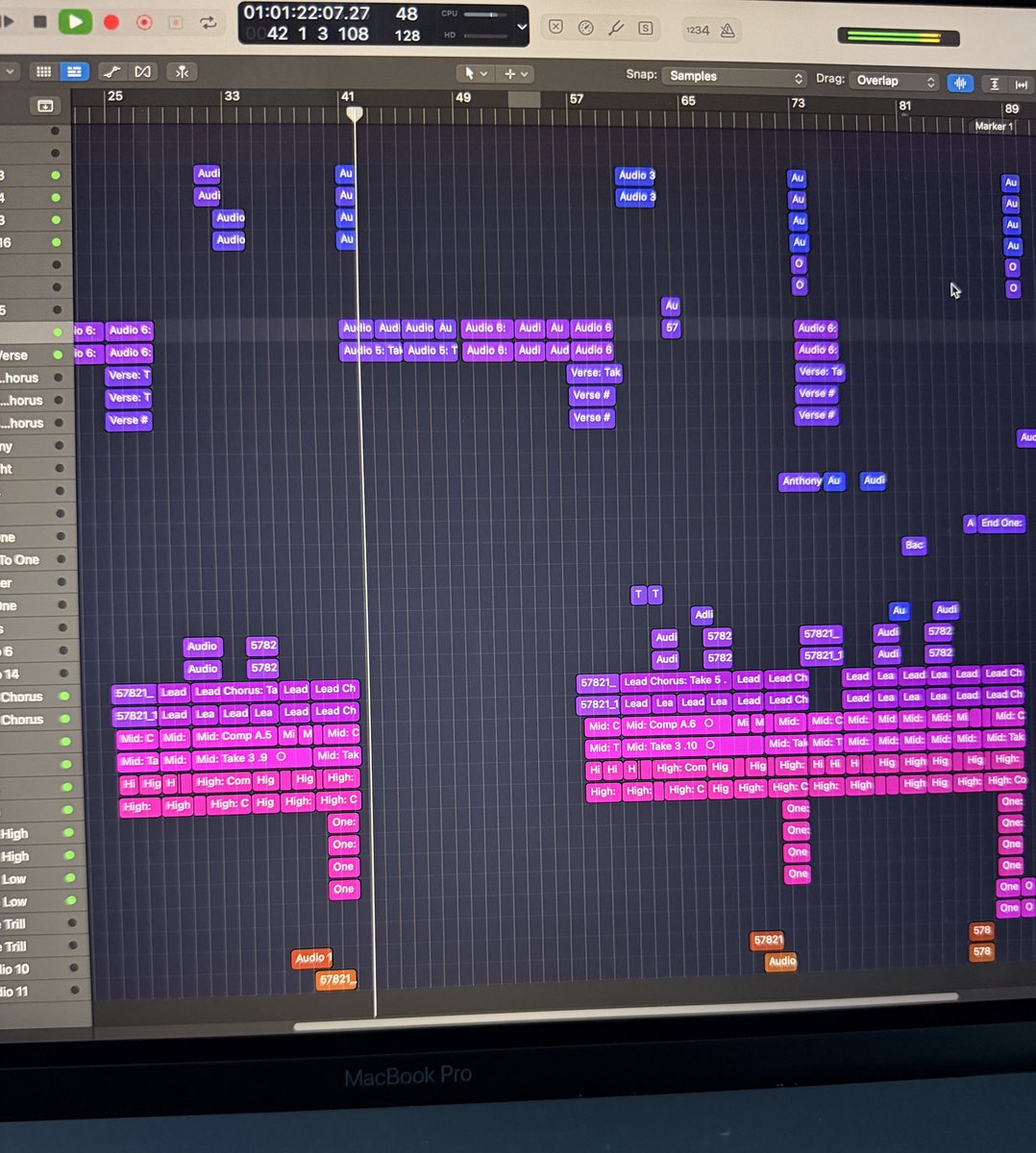Click the green Play button

pyautogui.click(x=75, y=21)
